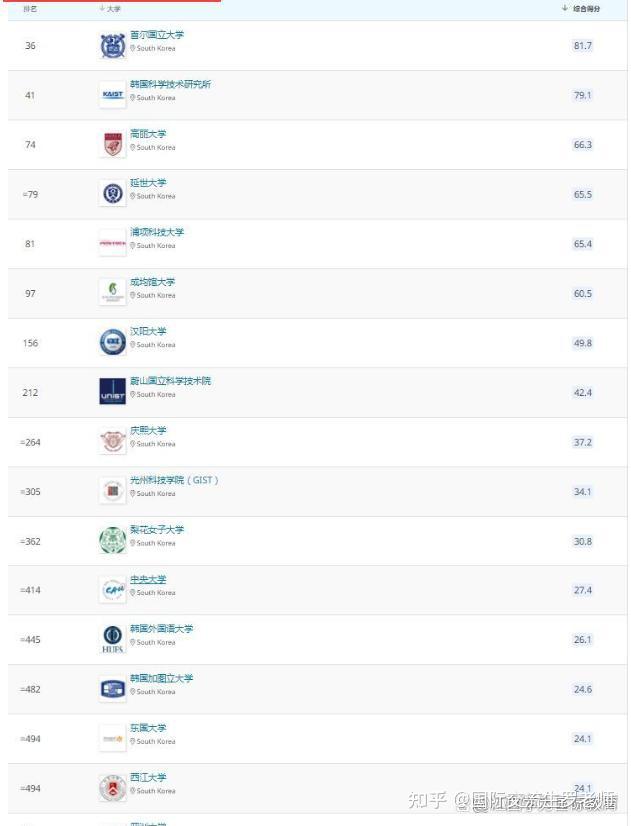
Task: Sort by the 大学 column header
Action: point(114,9)
